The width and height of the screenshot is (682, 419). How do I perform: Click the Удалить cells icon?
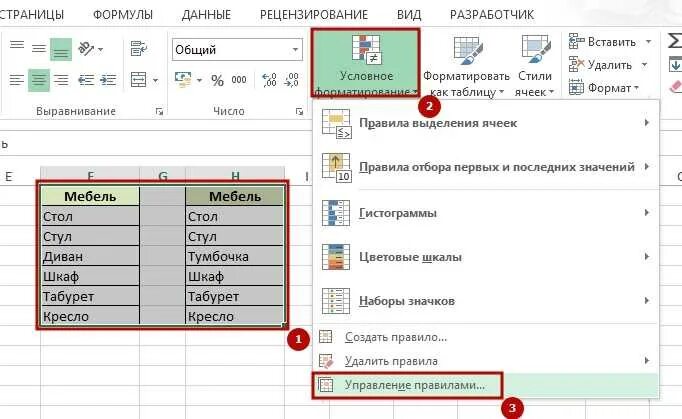(576, 65)
